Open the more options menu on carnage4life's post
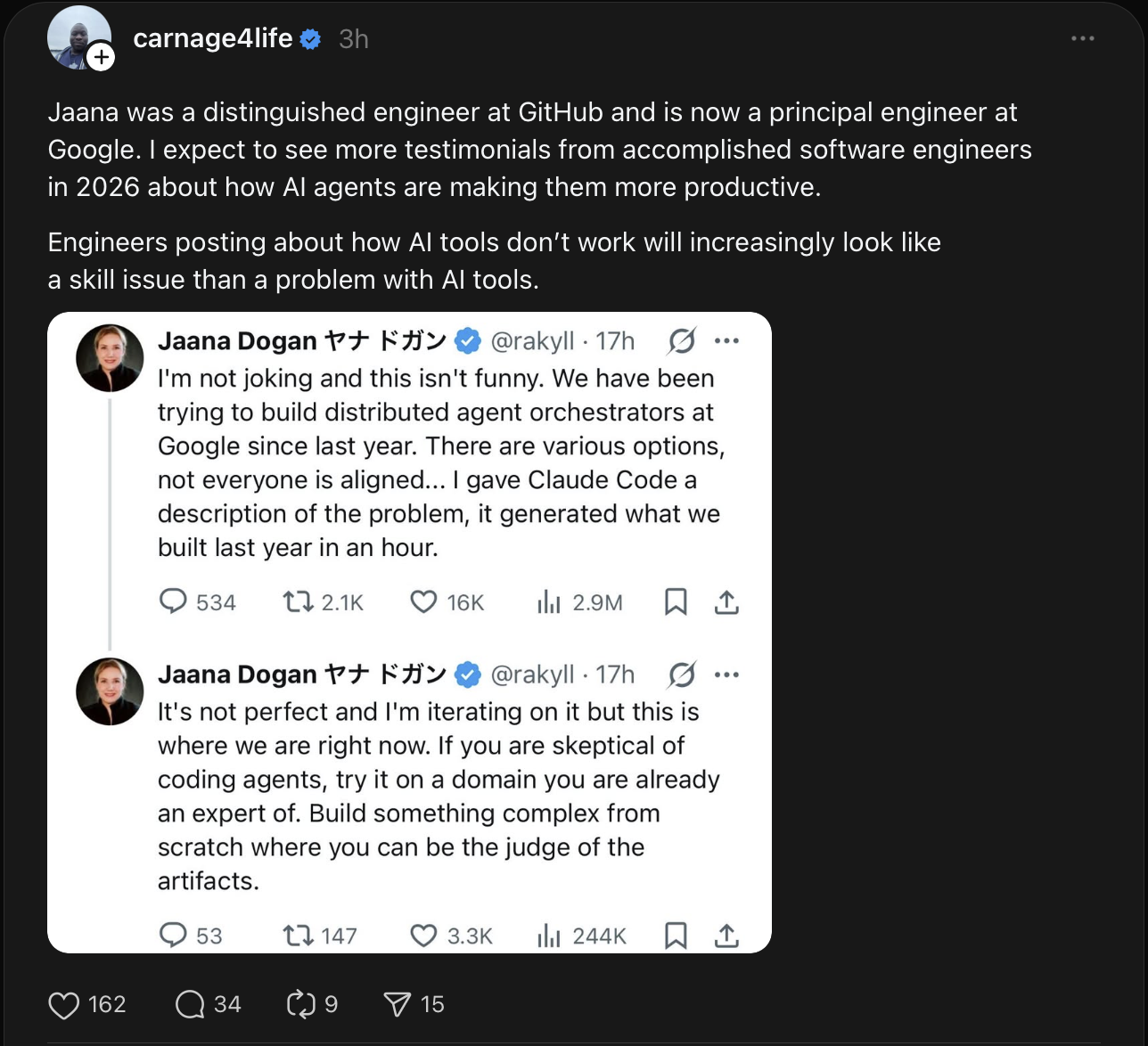This screenshot has height=1046, width=1148. 1083,38
